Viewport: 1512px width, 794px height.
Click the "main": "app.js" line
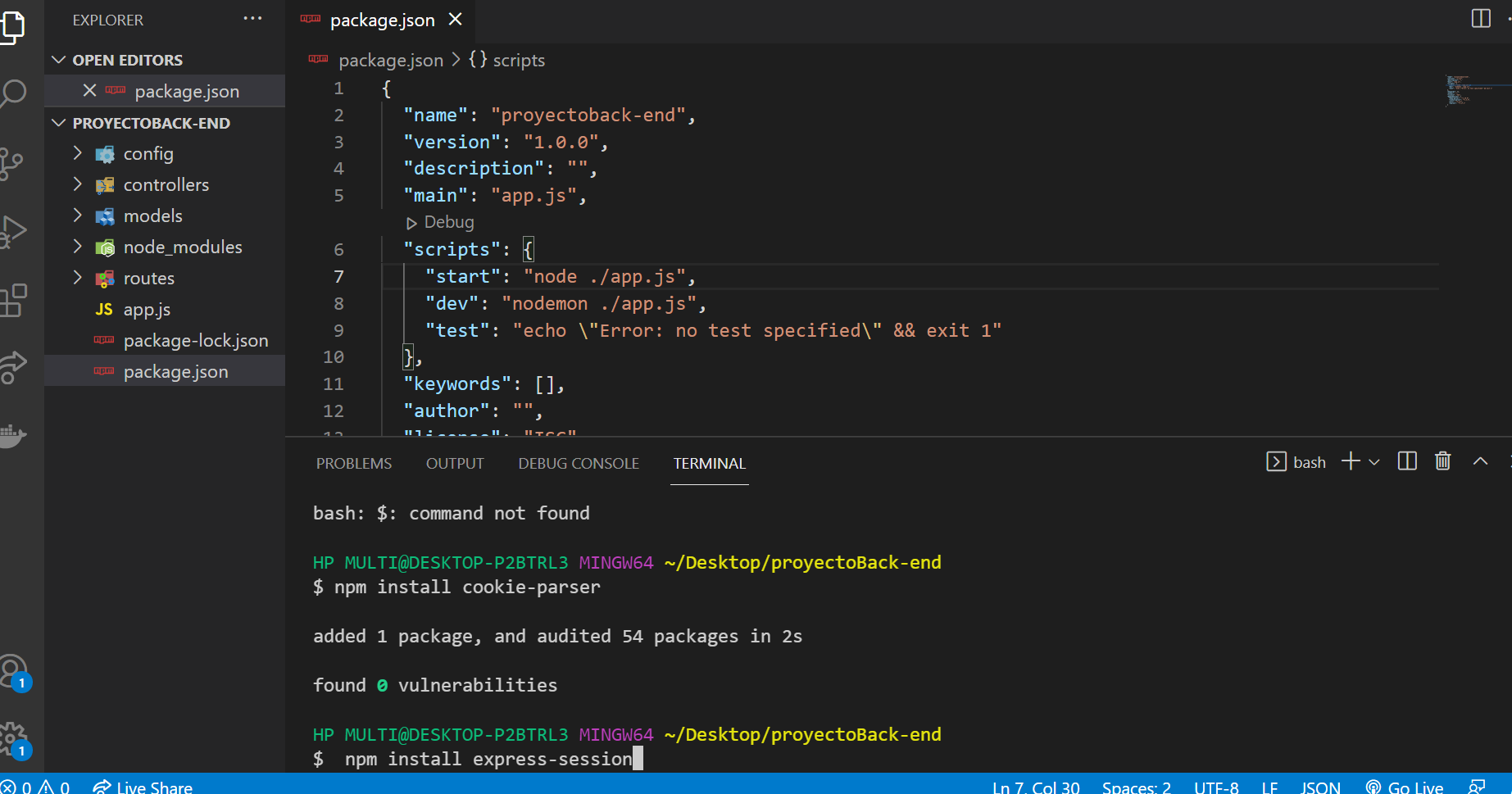point(495,196)
